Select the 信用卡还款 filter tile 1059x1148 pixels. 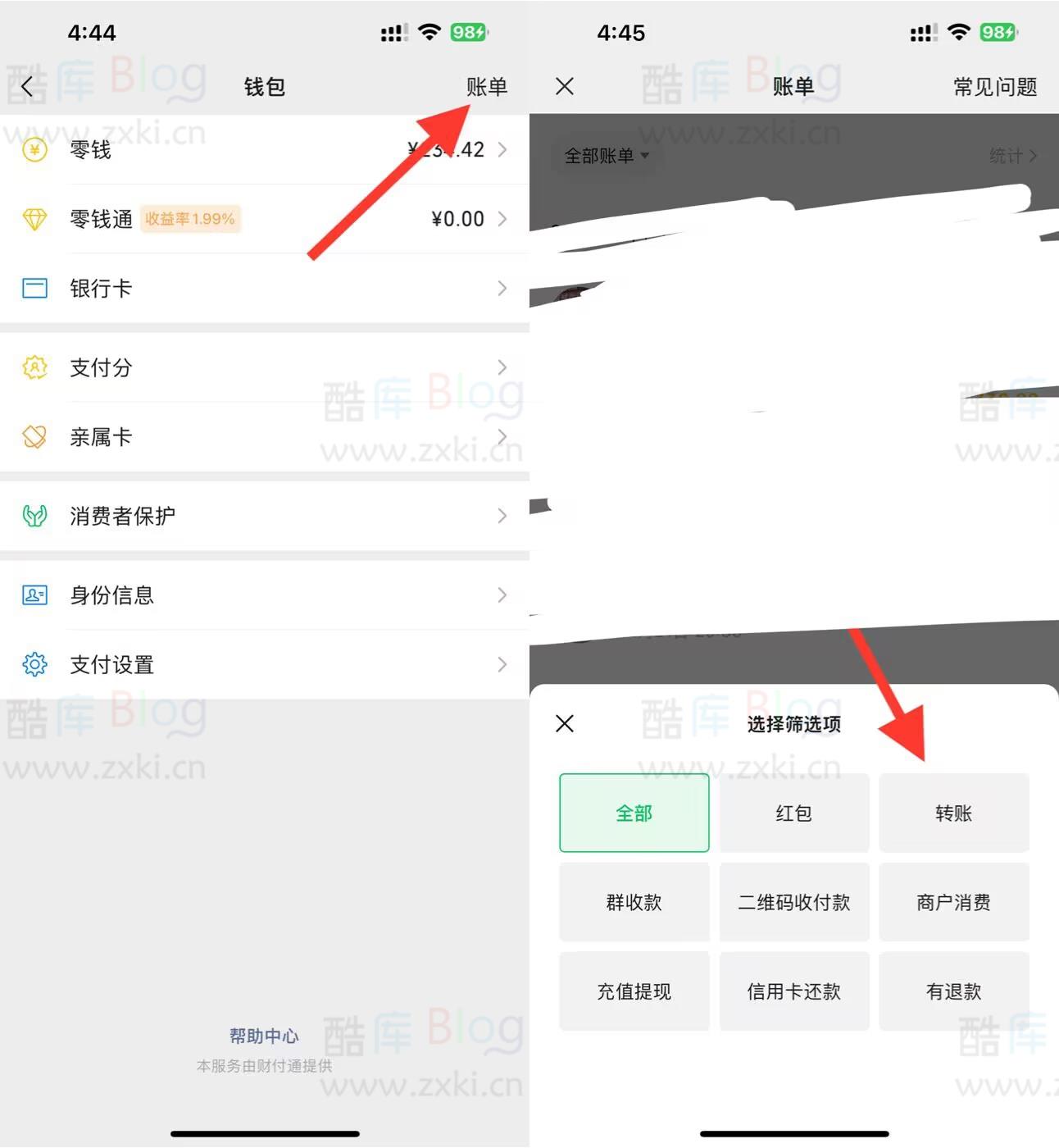793,991
